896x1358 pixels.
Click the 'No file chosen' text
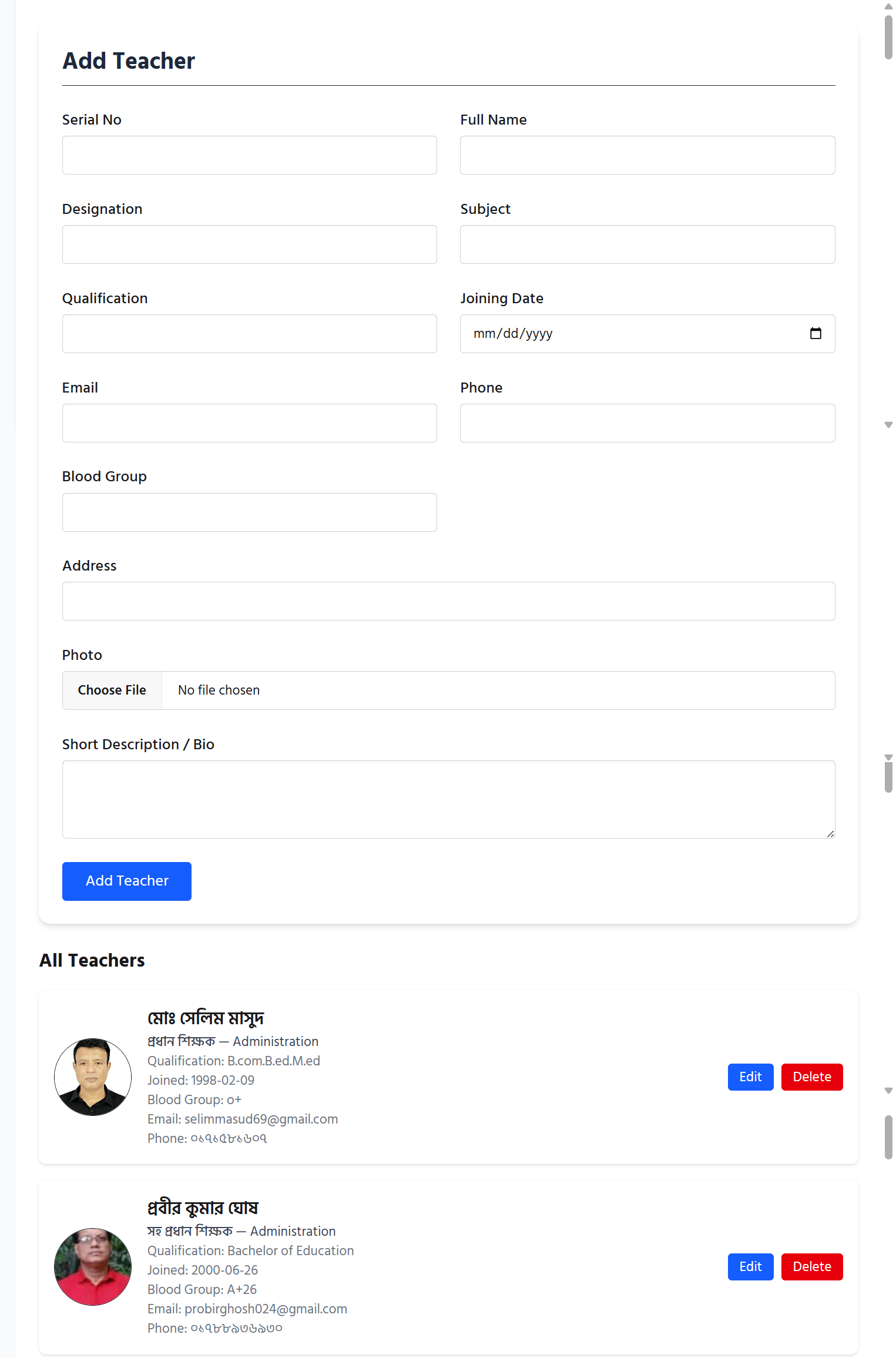pos(219,690)
